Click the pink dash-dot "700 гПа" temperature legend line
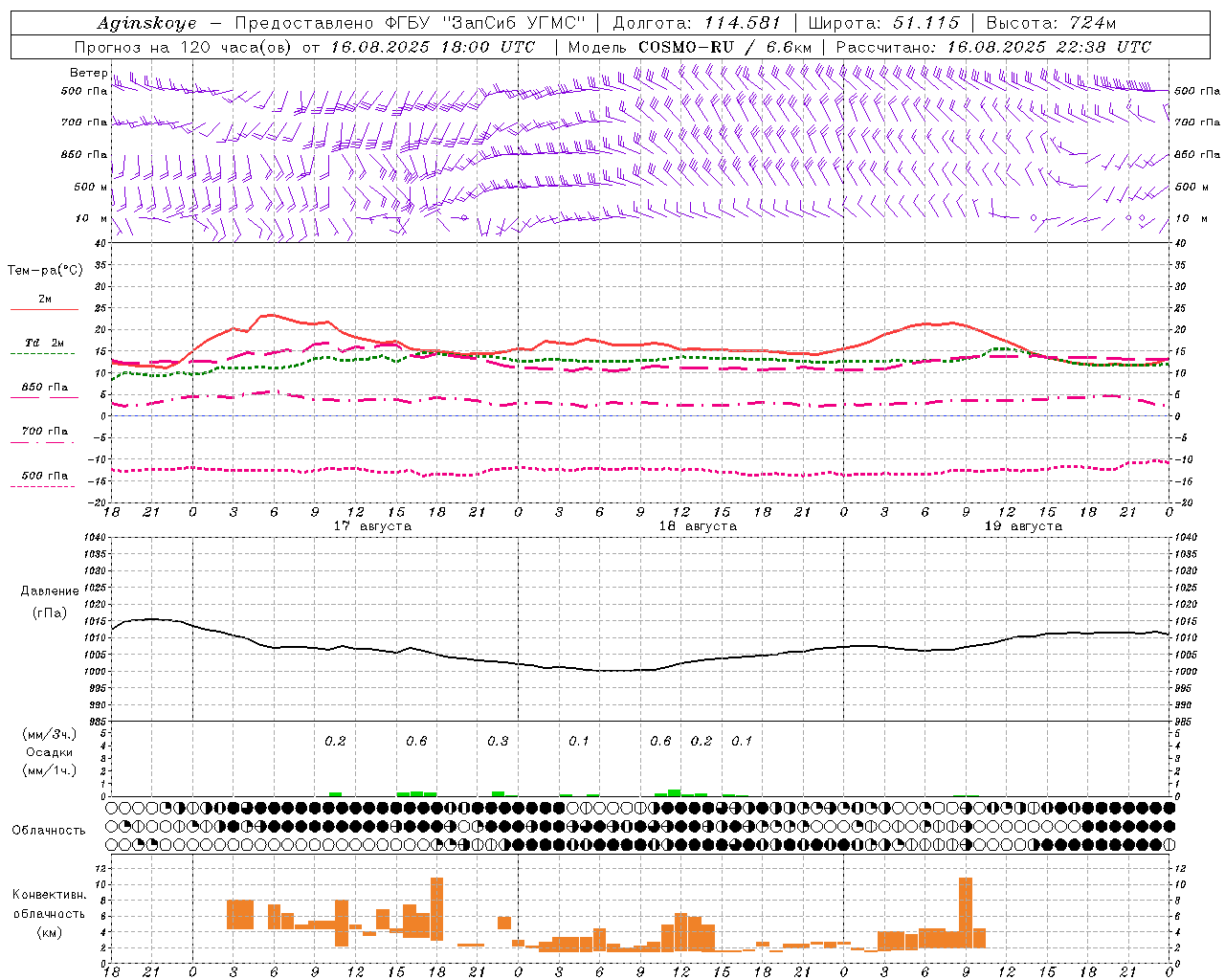This screenshot has height=980, width=1225. click(x=44, y=442)
